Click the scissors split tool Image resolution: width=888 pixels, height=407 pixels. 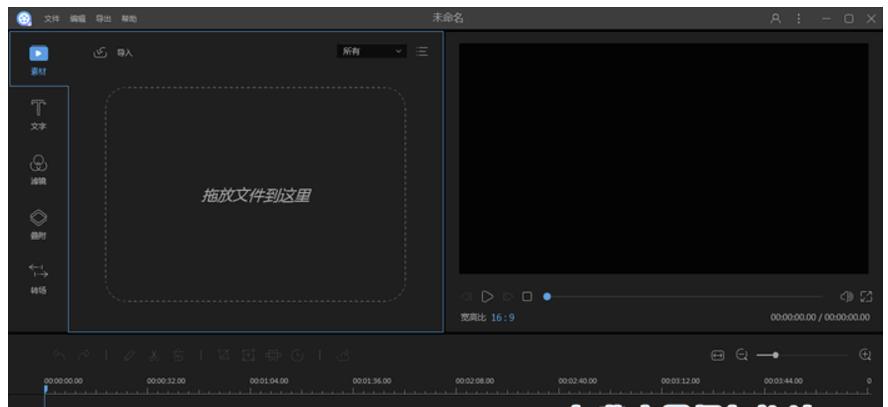[x=153, y=355]
